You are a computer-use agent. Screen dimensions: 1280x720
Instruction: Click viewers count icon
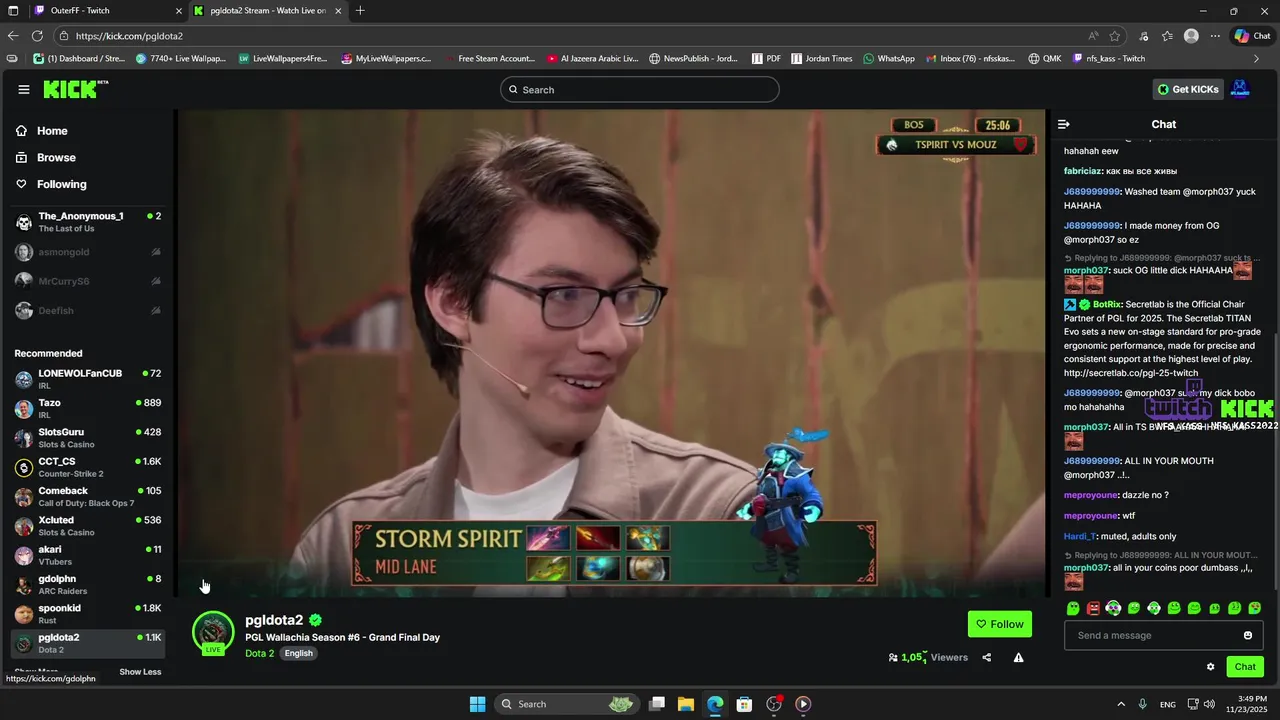(893, 657)
